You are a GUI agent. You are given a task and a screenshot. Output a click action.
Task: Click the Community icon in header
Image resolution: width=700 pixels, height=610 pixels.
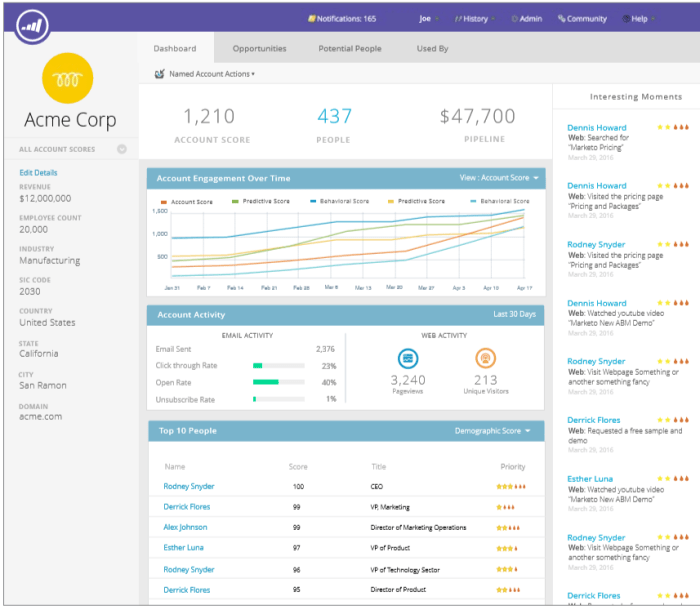(x=562, y=18)
